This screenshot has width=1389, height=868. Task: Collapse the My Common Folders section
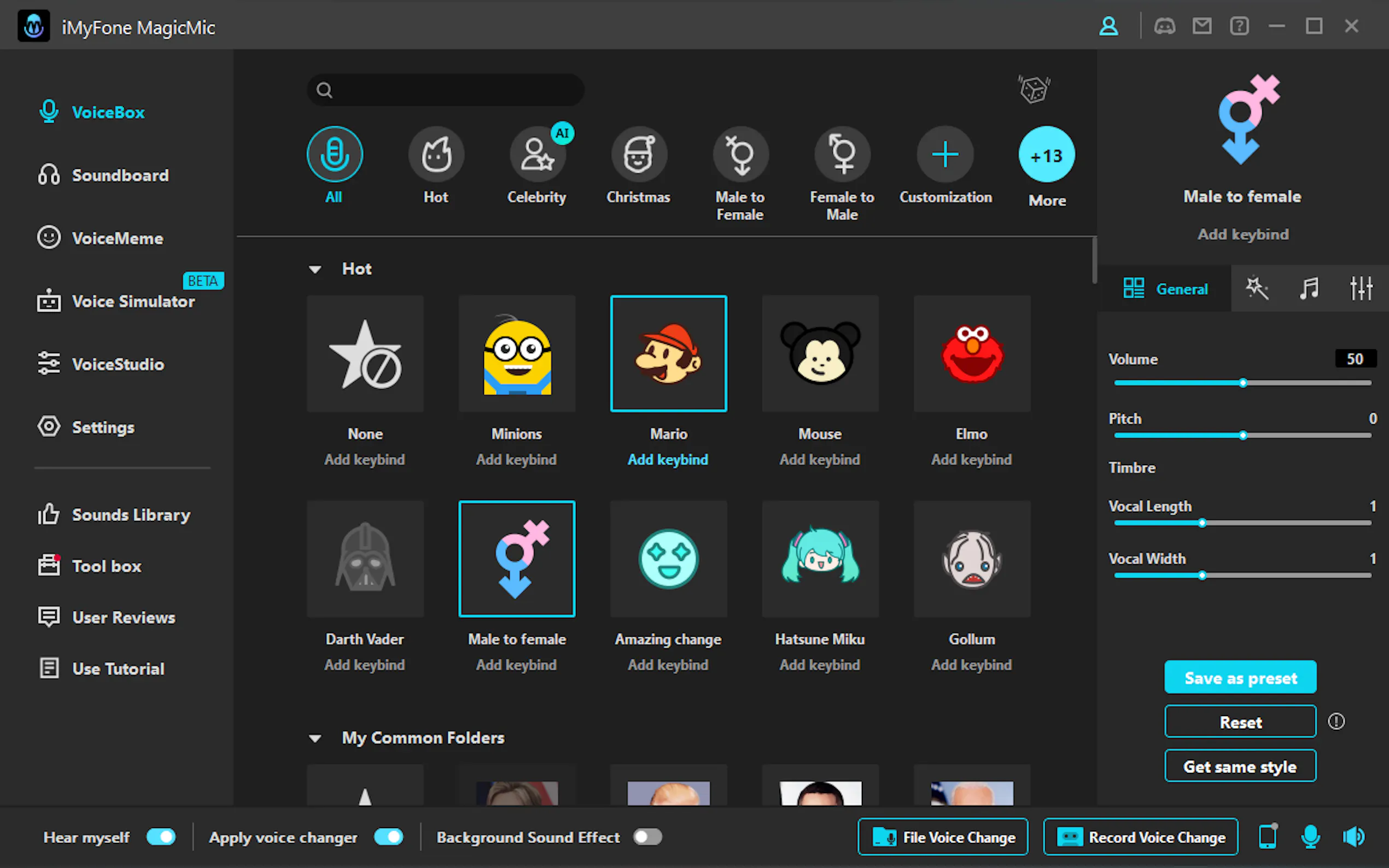tap(314, 738)
